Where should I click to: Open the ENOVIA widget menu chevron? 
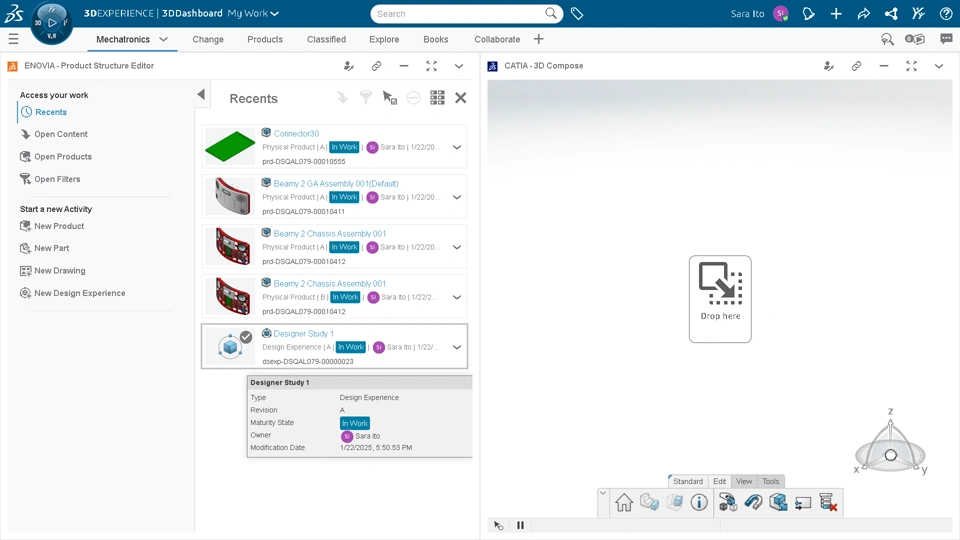tap(459, 66)
